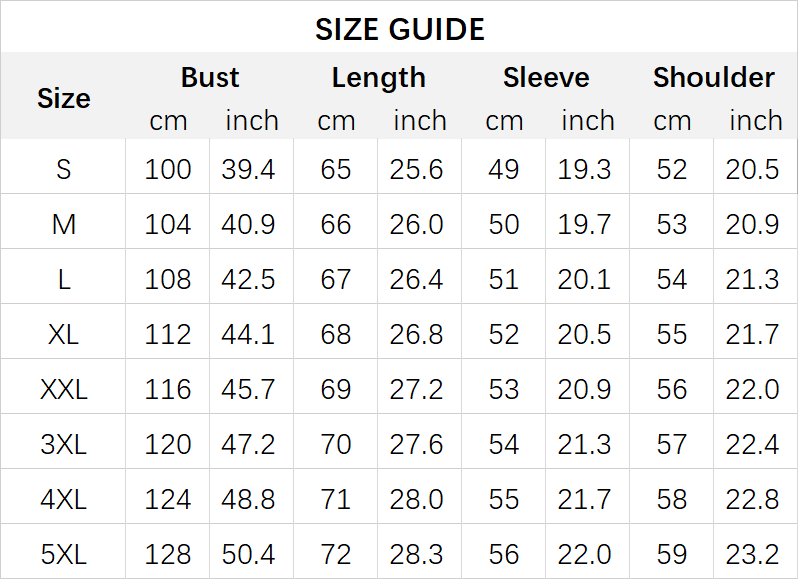Select the 50.4 inch bust cell
798x579 pixels.
coord(248,554)
